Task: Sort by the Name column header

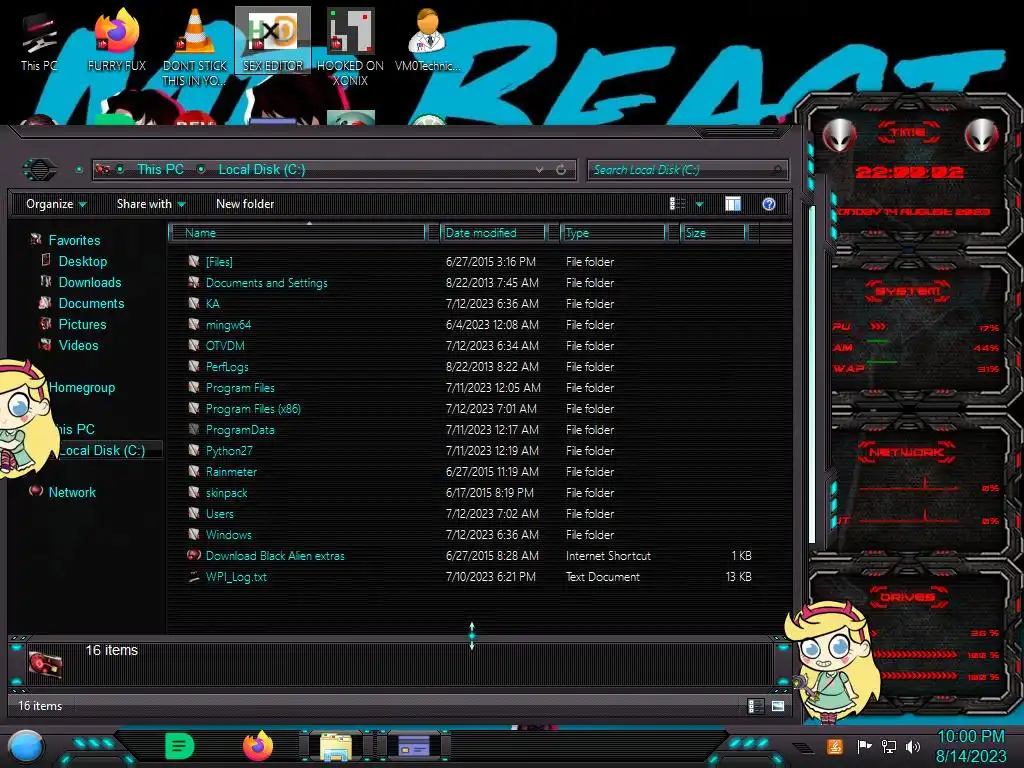Action: coord(297,232)
